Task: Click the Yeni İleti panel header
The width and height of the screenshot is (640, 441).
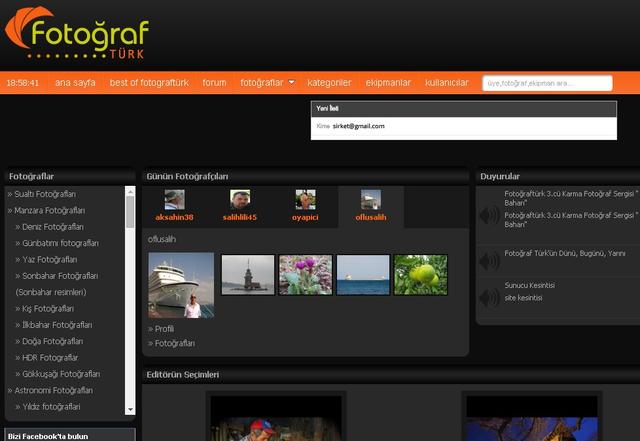Action: (x=464, y=109)
